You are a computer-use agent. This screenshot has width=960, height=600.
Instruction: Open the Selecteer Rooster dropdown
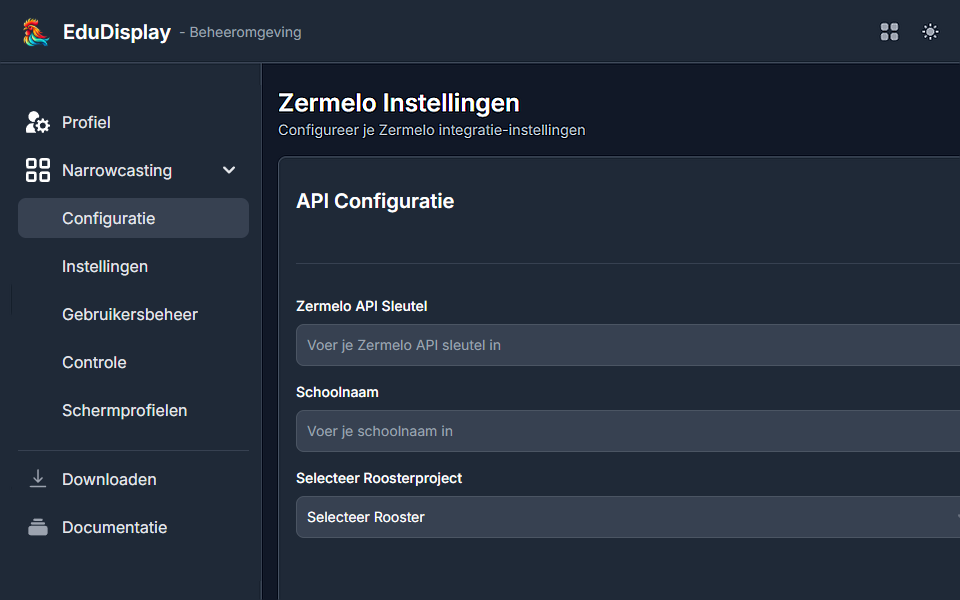pos(628,517)
